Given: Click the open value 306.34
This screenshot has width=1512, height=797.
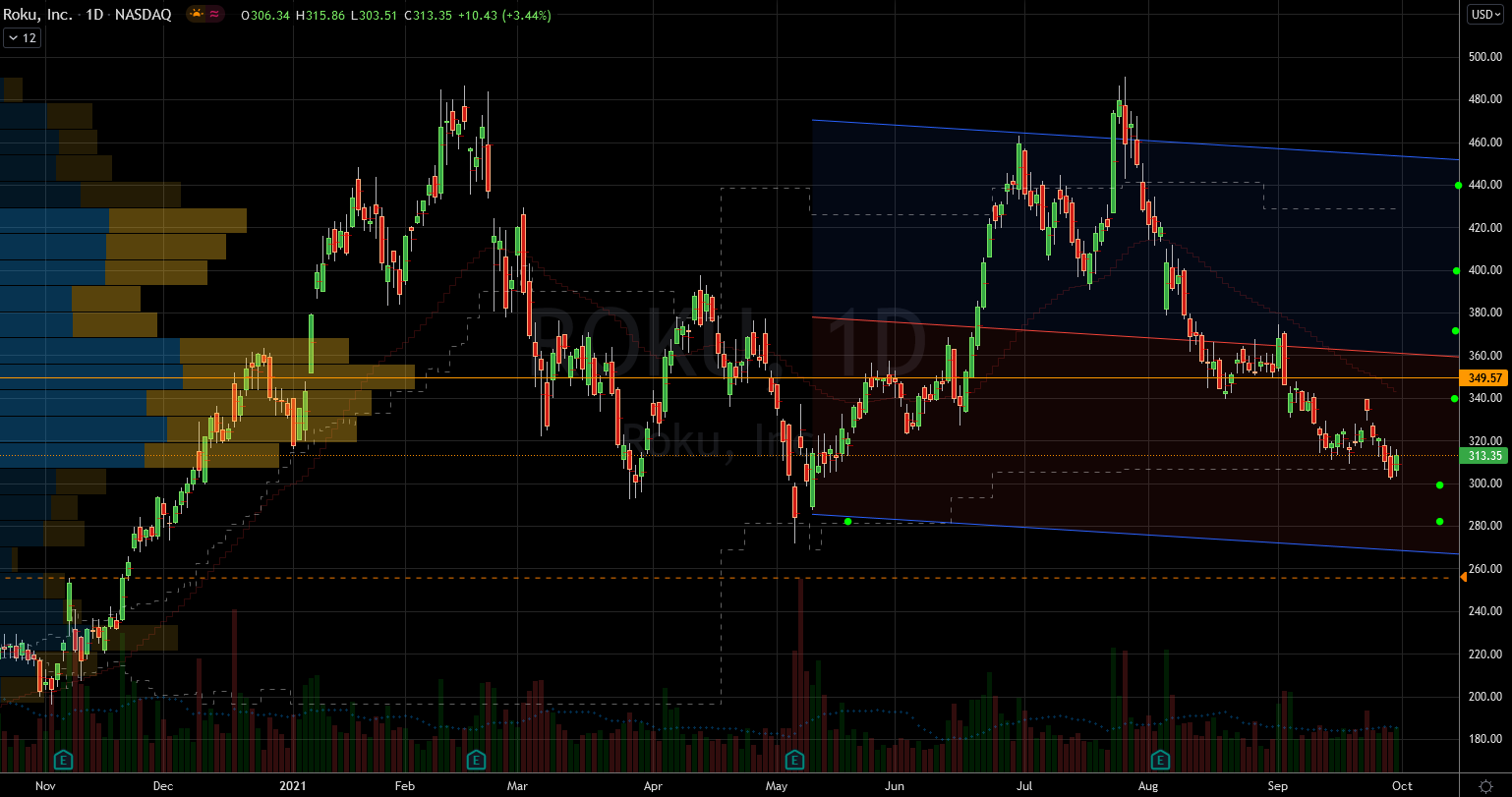Looking at the screenshot, I should point(269,16).
